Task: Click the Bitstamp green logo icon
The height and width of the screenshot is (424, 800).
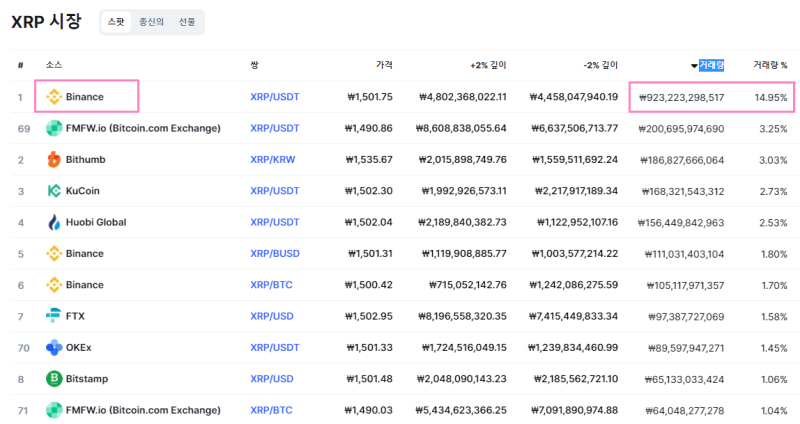Action: pos(54,379)
